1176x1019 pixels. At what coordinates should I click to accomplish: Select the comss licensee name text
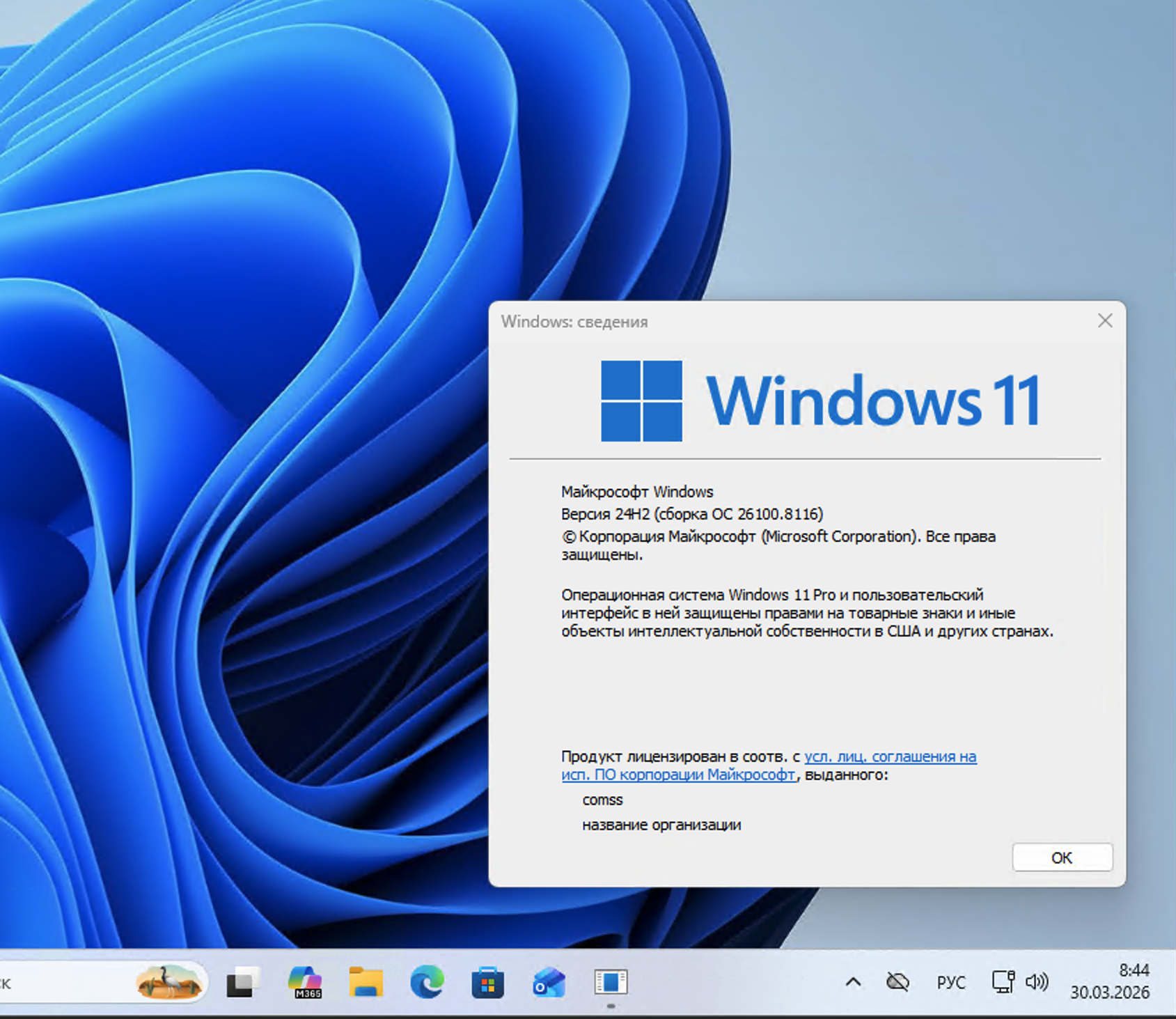click(602, 800)
